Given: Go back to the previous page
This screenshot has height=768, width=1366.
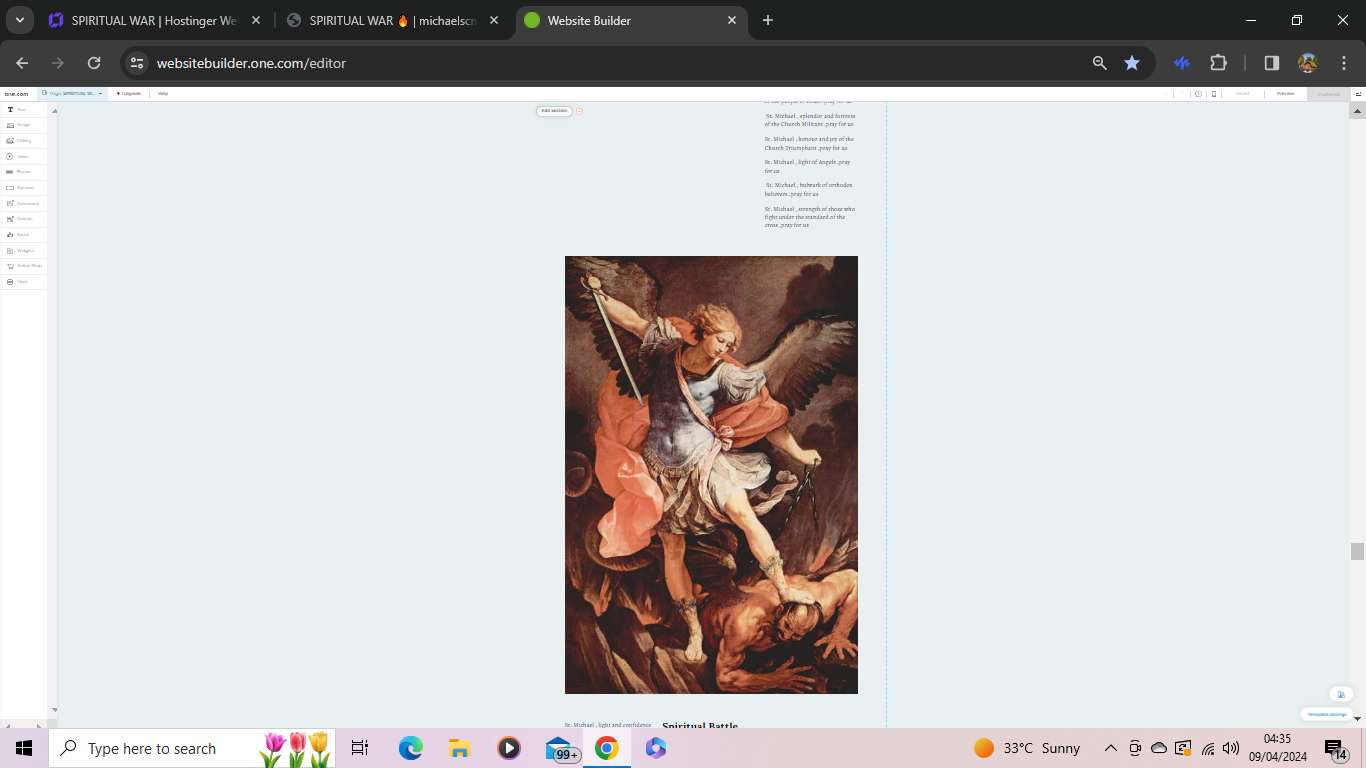Looking at the screenshot, I should (x=23, y=63).
